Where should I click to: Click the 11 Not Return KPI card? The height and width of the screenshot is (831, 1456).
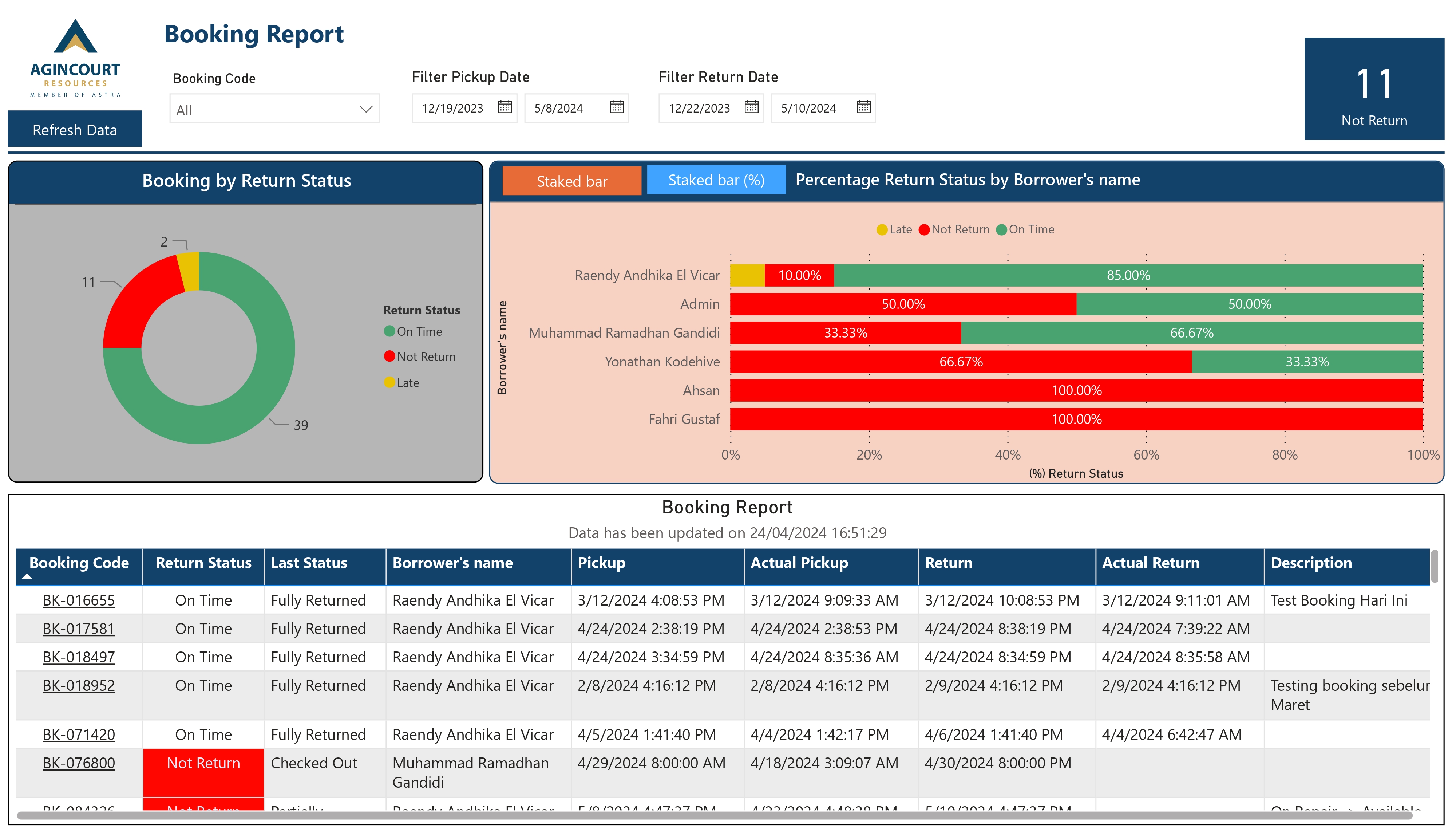1374,89
